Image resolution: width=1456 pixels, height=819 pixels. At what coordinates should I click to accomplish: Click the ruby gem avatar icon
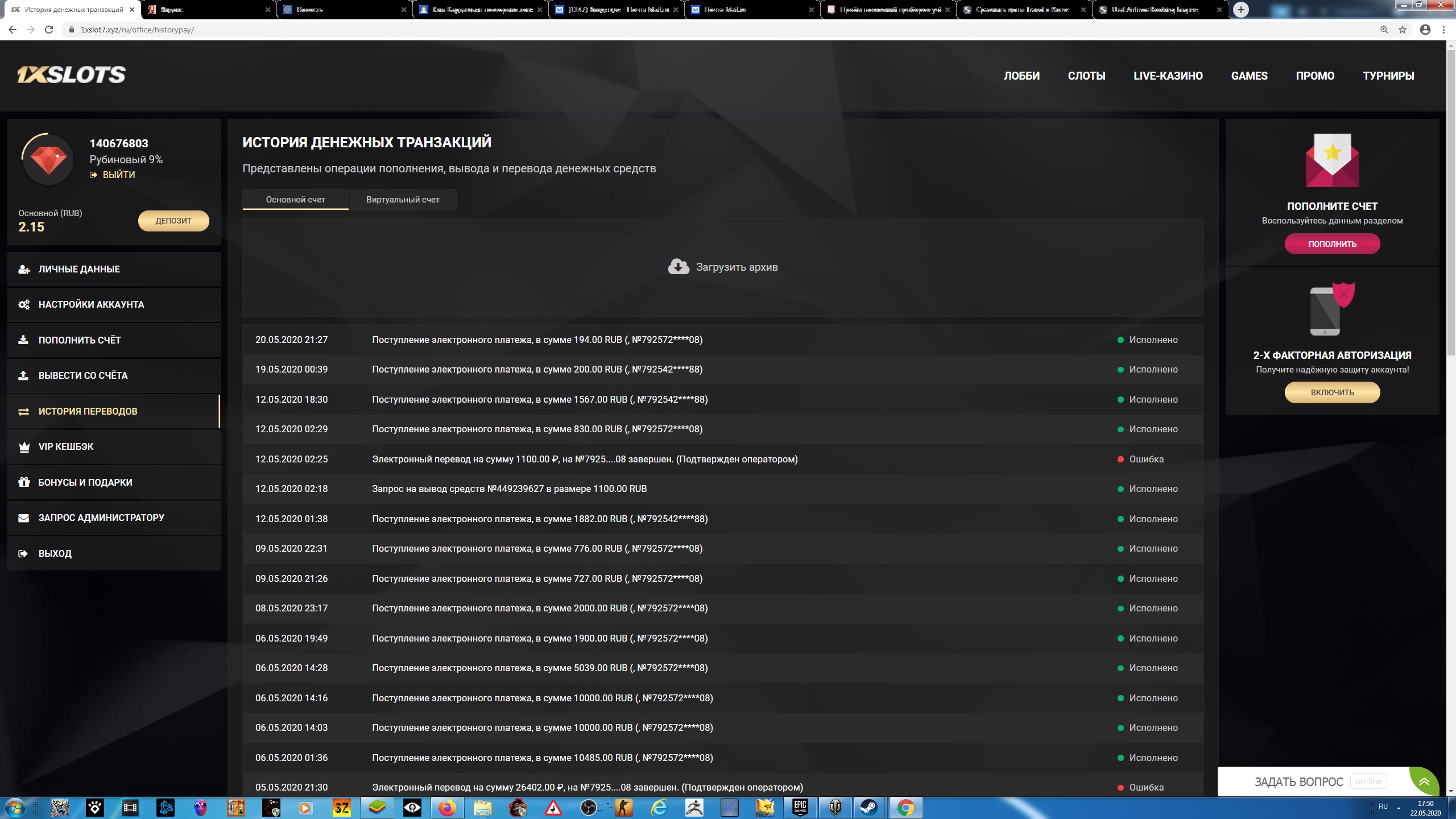48,160
